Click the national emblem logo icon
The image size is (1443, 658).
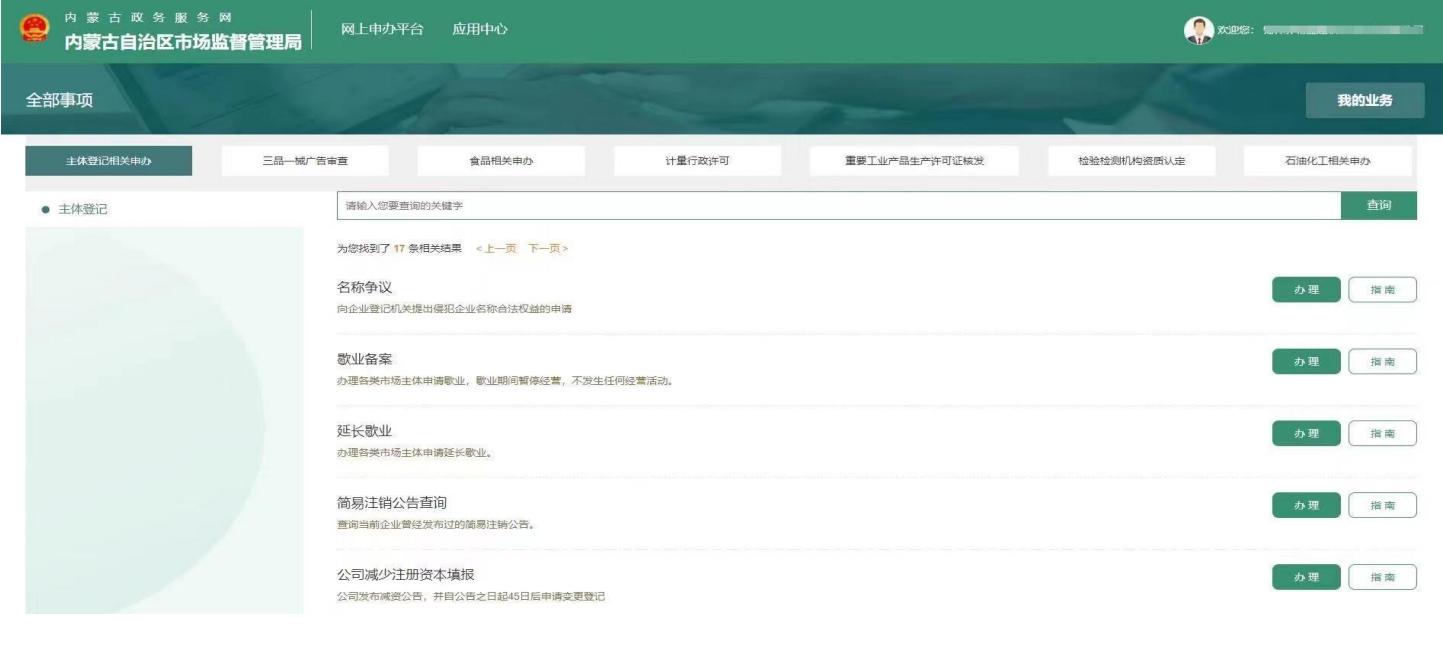35,31
